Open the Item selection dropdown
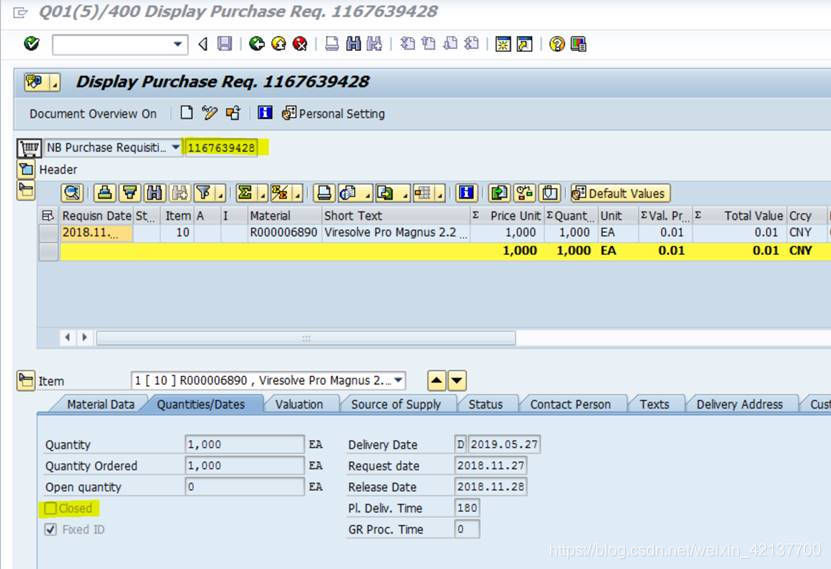The width and height of the screenshot is (831, 569). tap(398, 380)
